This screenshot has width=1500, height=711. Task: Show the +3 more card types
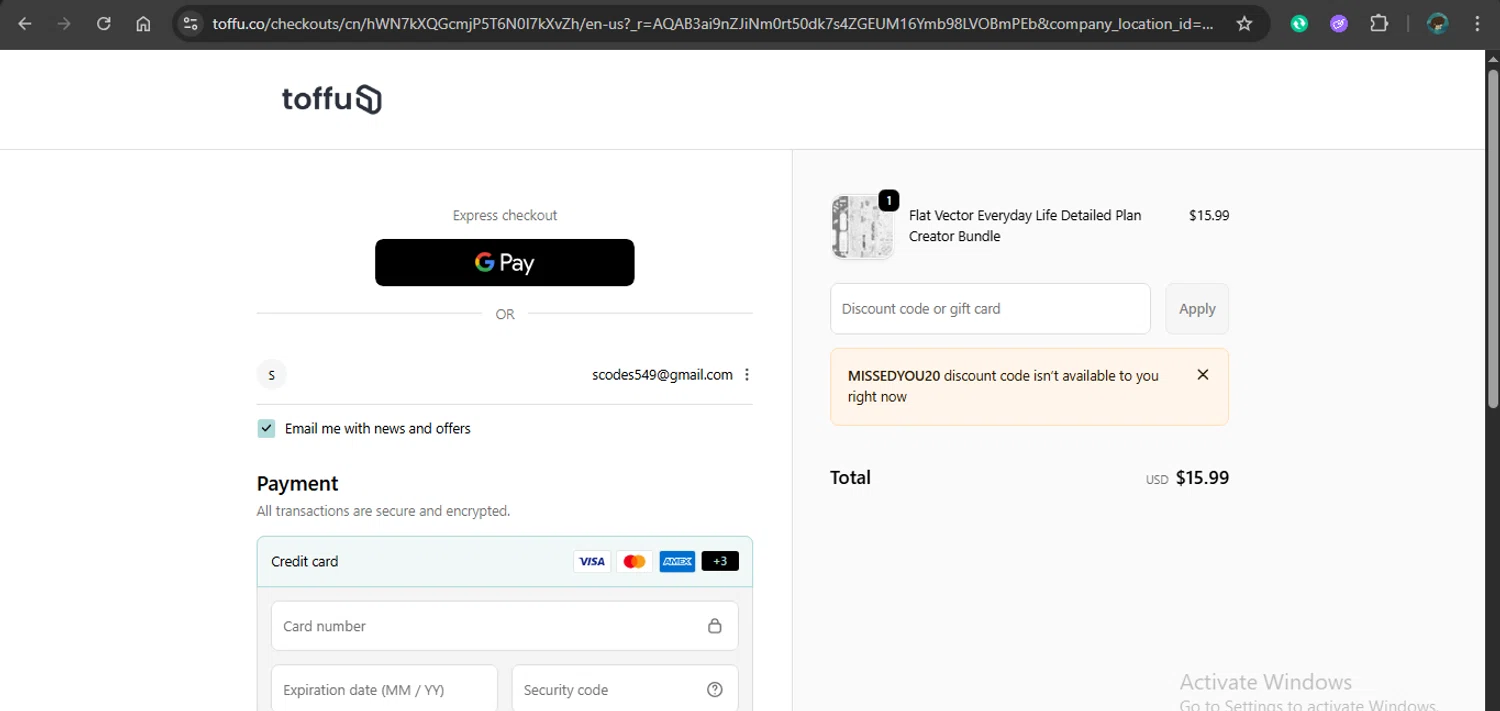[x=720, y=561]
